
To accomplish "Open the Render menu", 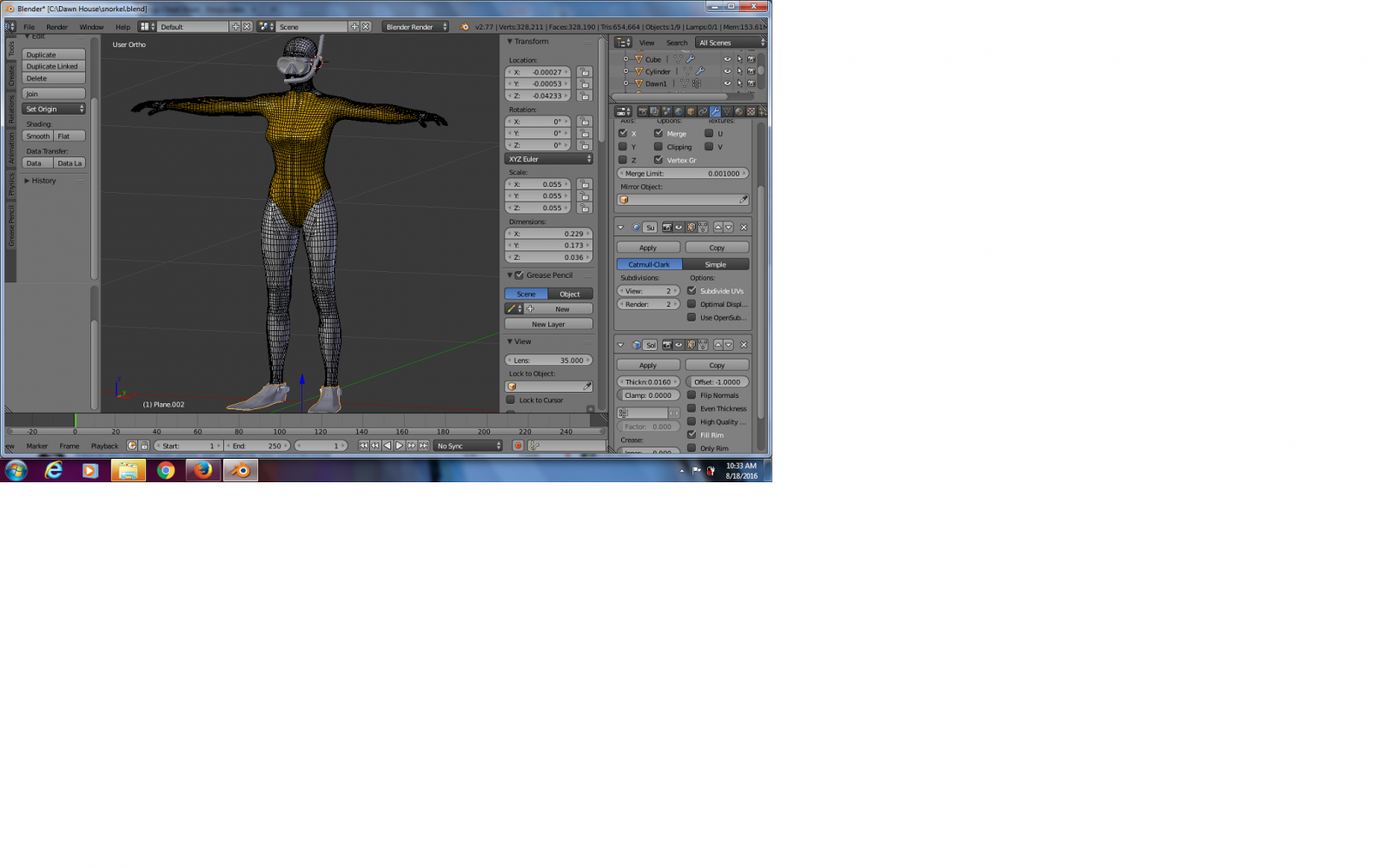I will click(x=57, y=27).
